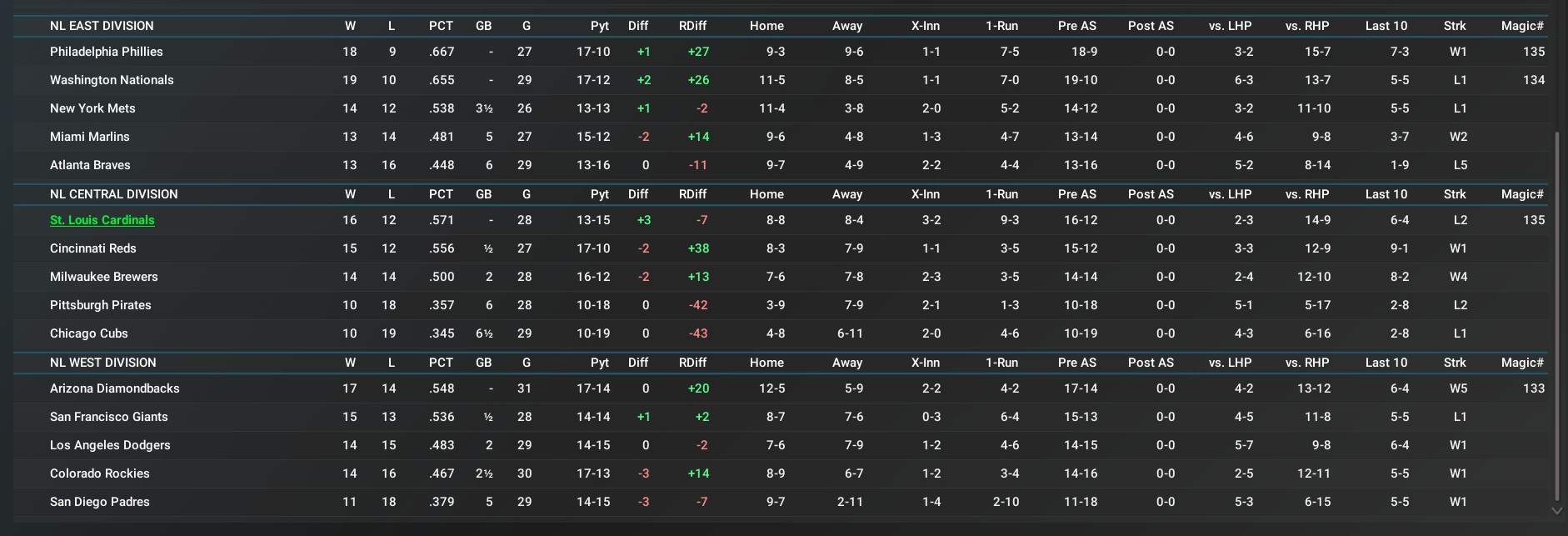
Task: Click NL West Magic# column header
Action: point(1522,363)
